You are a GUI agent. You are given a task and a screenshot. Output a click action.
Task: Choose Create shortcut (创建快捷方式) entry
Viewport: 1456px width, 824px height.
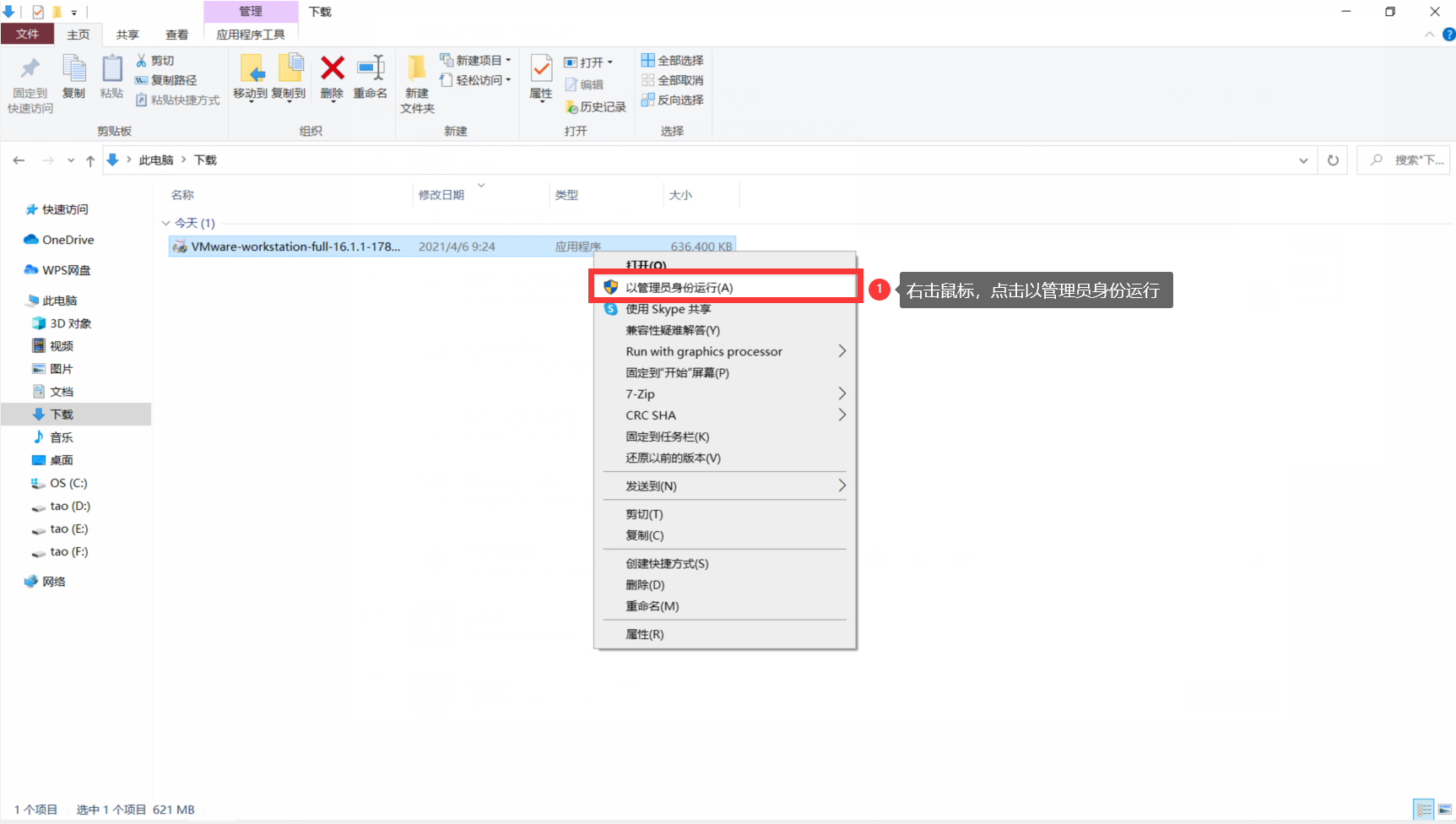click(724, 563)
